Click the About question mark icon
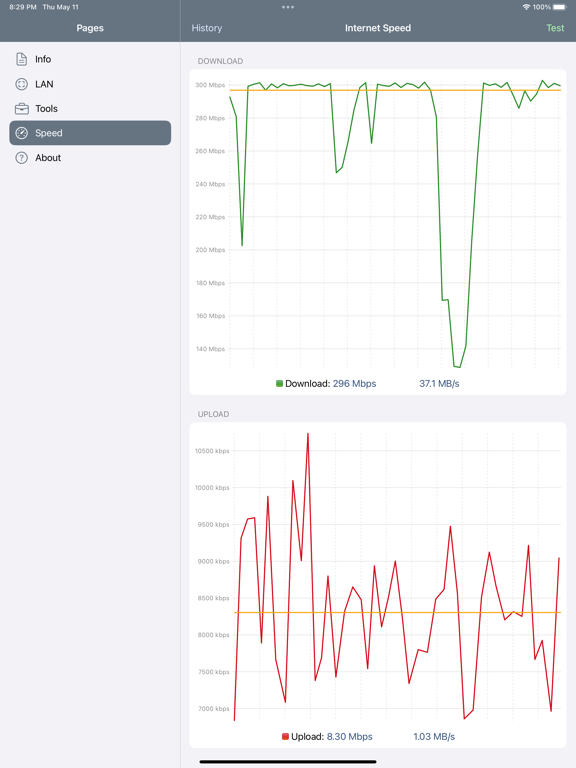This screenshot has height=768, width=576. 22,158
